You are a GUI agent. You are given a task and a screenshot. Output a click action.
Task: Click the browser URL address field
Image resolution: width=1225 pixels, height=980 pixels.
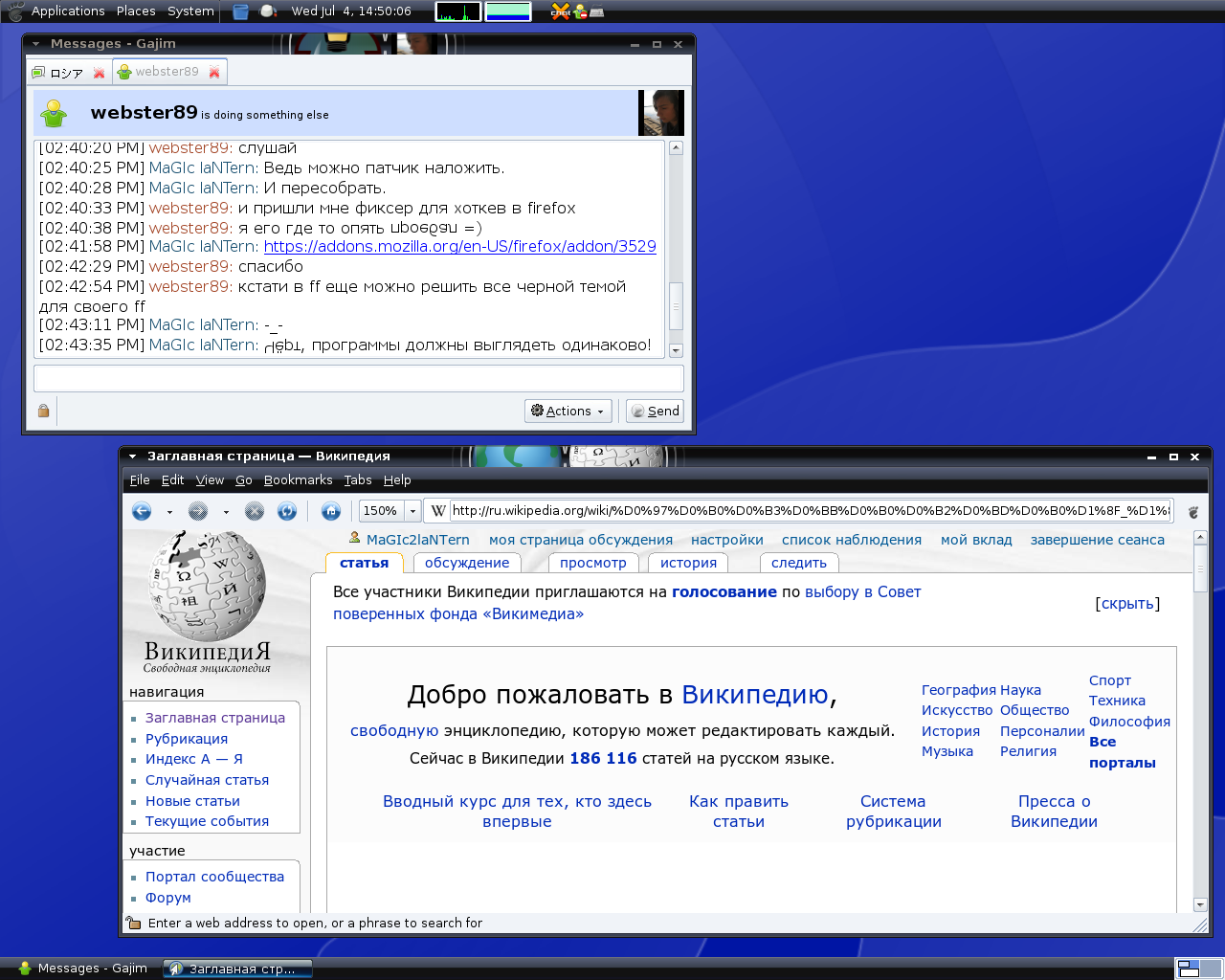pyautogui.click(x=811, y=511)
